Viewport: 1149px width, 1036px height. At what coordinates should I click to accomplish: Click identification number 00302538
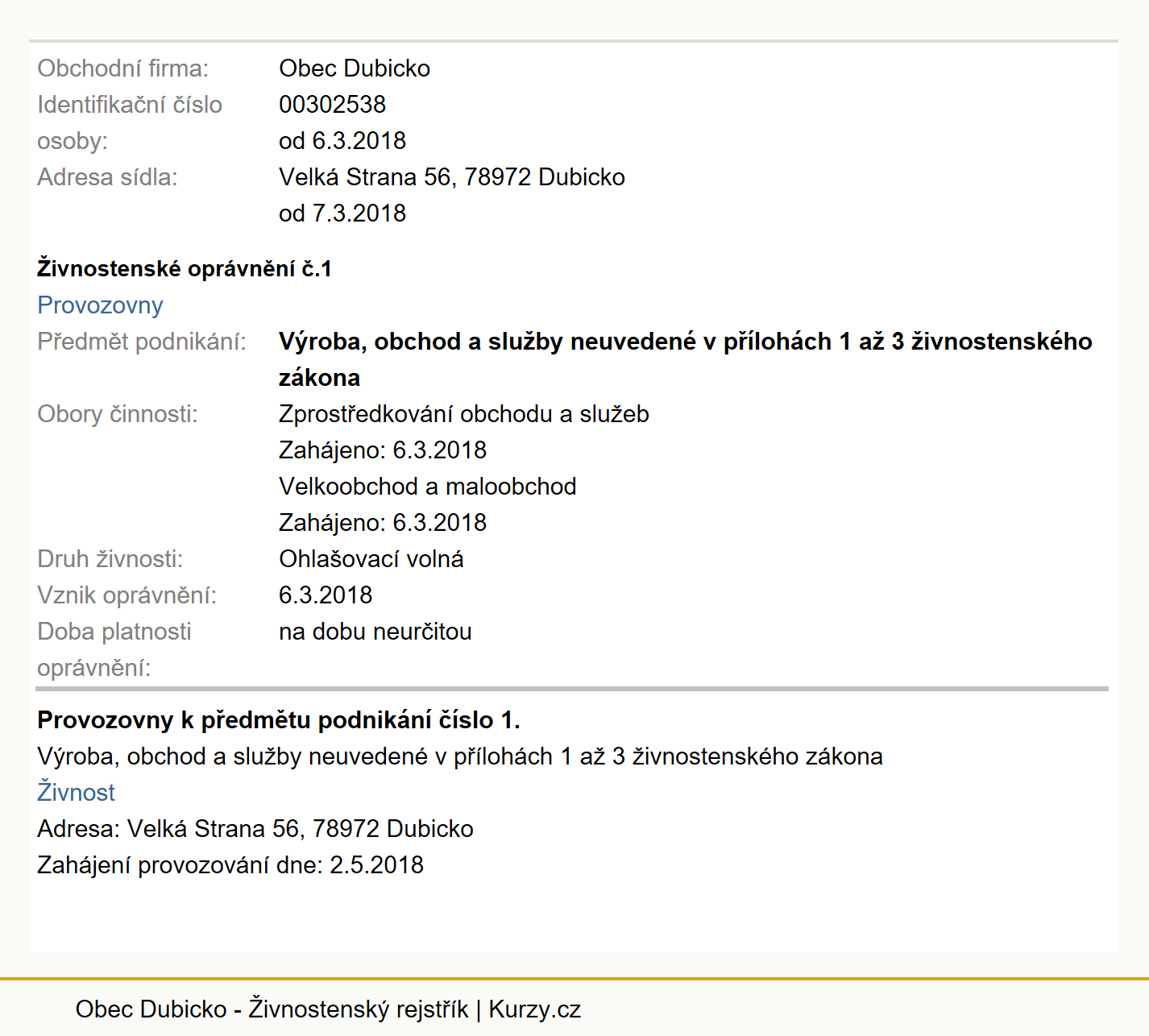click(x=332, y=105)
